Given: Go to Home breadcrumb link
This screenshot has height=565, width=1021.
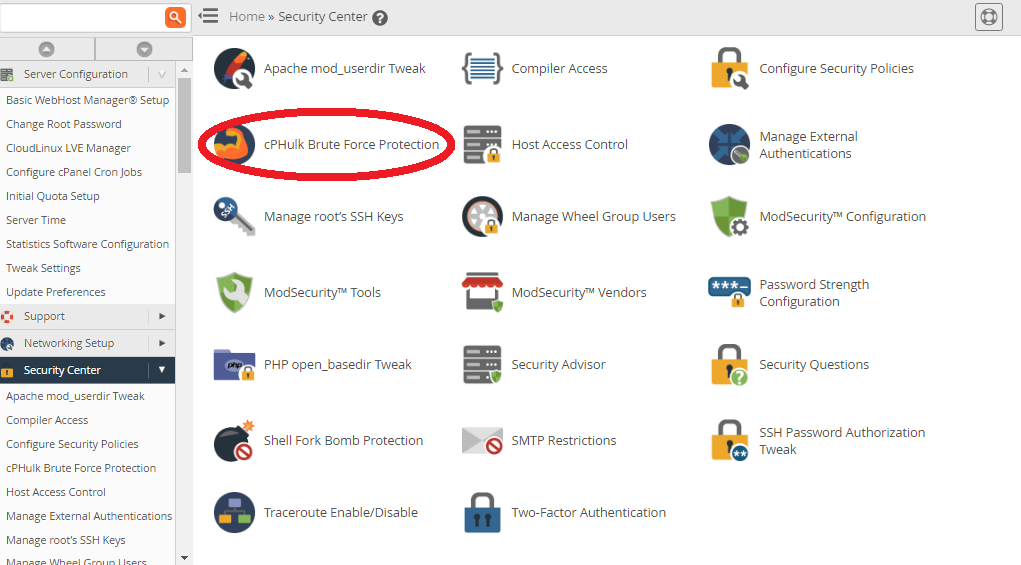Looking at the screenshot, I should tap(247, 17).
